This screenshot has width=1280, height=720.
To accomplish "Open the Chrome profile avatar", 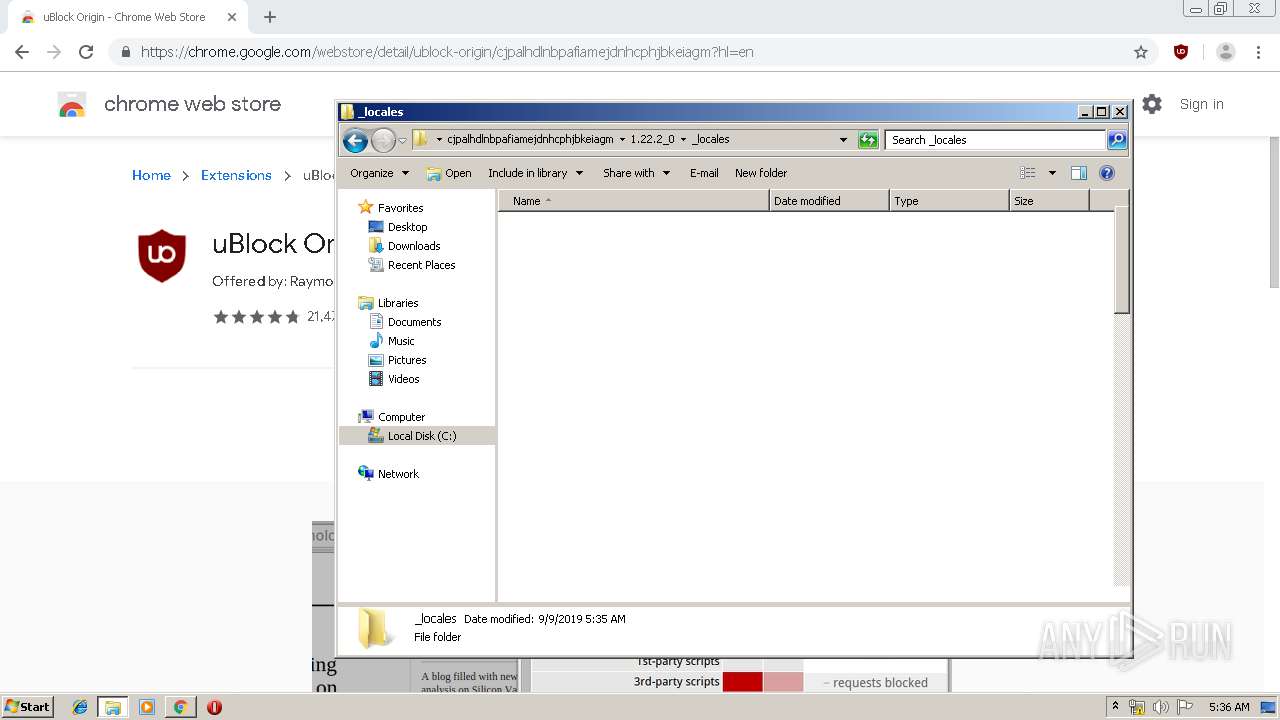I will [1226, 52].
